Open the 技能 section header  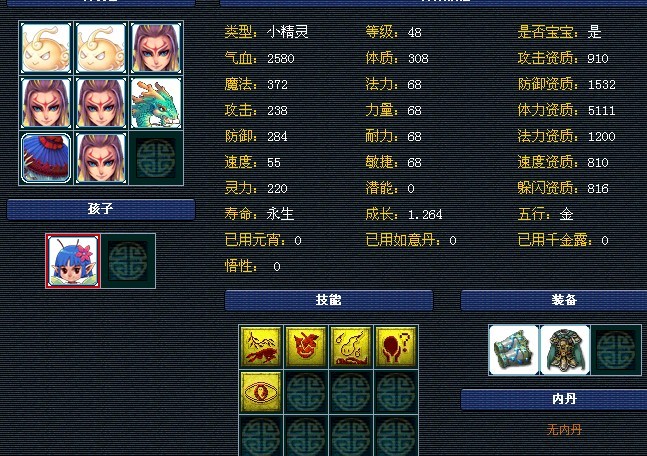tap(329, 300)
